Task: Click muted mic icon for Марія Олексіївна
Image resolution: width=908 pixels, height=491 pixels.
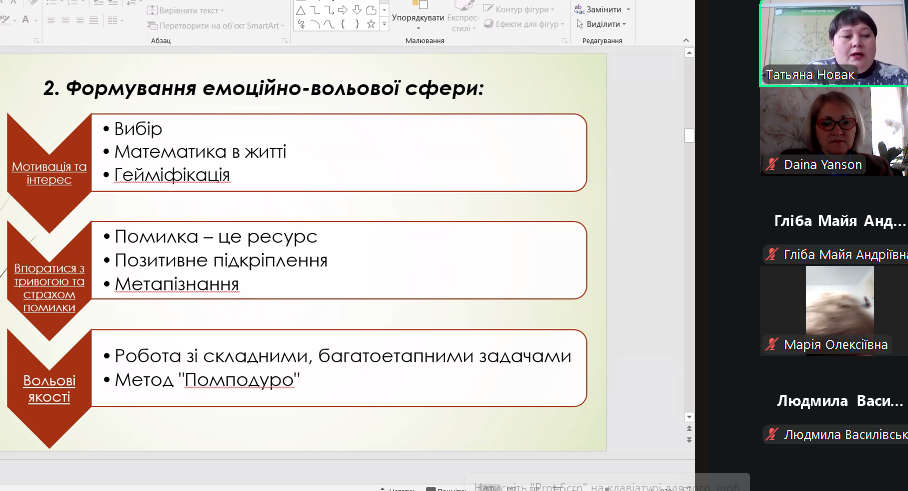Action: coord(771,345)
